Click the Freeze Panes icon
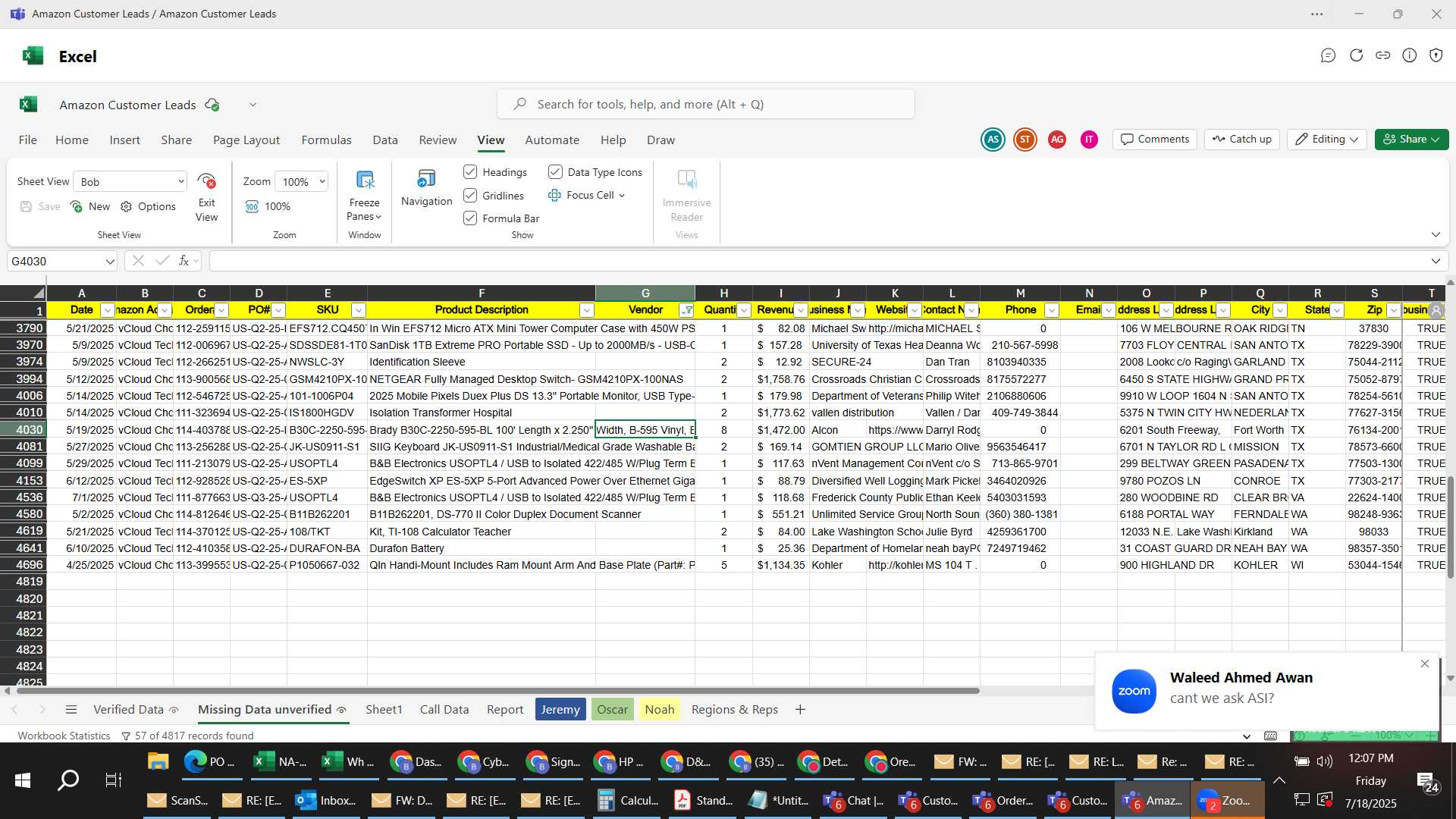The image size is (1456, 819). click(365, 180)
